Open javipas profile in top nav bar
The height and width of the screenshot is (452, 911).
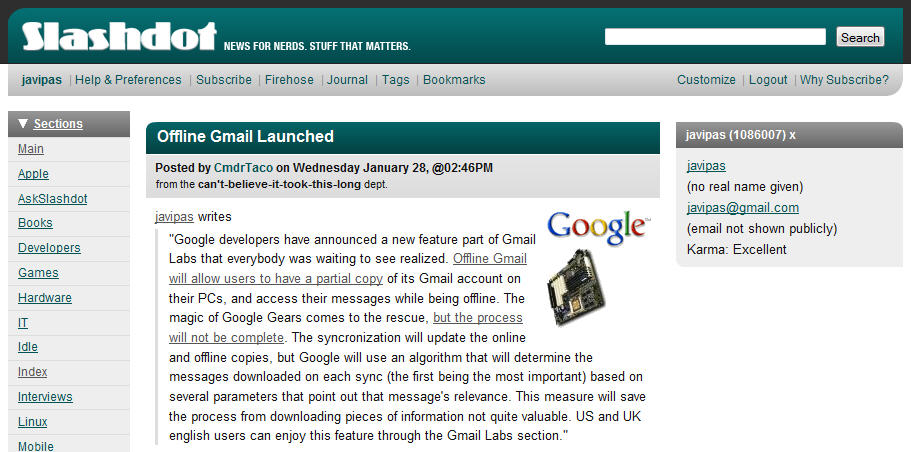point(42,80)
